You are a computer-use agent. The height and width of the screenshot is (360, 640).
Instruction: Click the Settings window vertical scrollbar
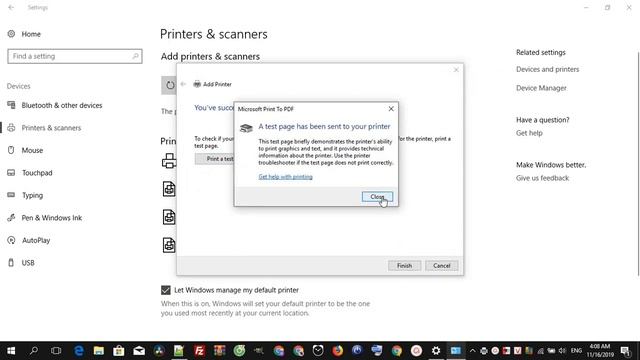tap(638, 163)
